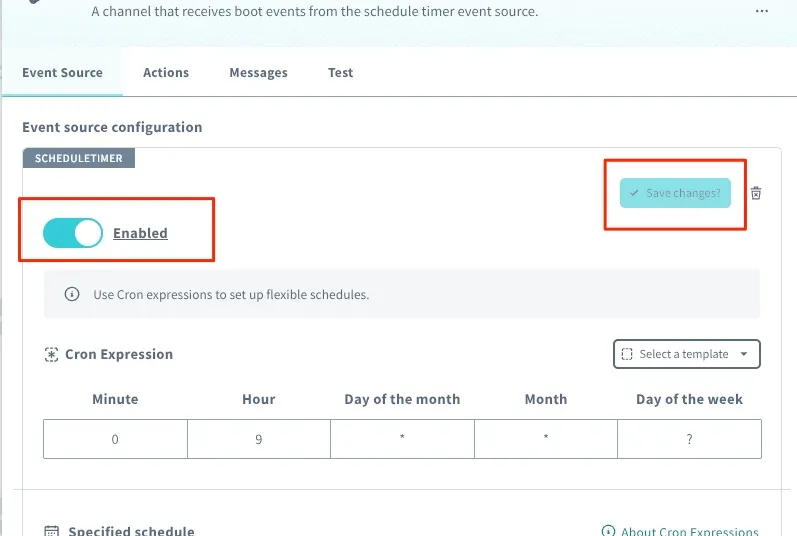The height and width of the screenshot is (536, 797).
Task: Open the three-dots more options menu
Action: coord(761,11)
